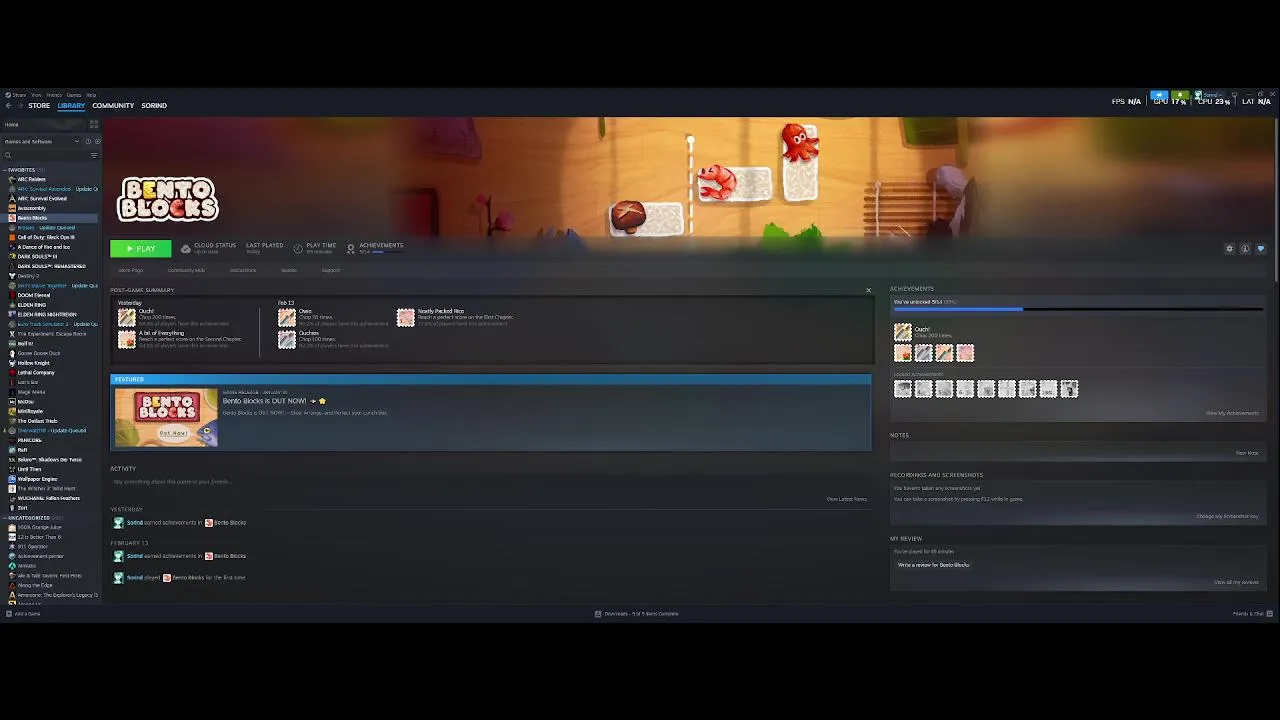Image resolution: width=1280 pixels, height=720 pixels.
Task: Select ARC Raiders in the sidebar
Action: (x=31, y=179)
